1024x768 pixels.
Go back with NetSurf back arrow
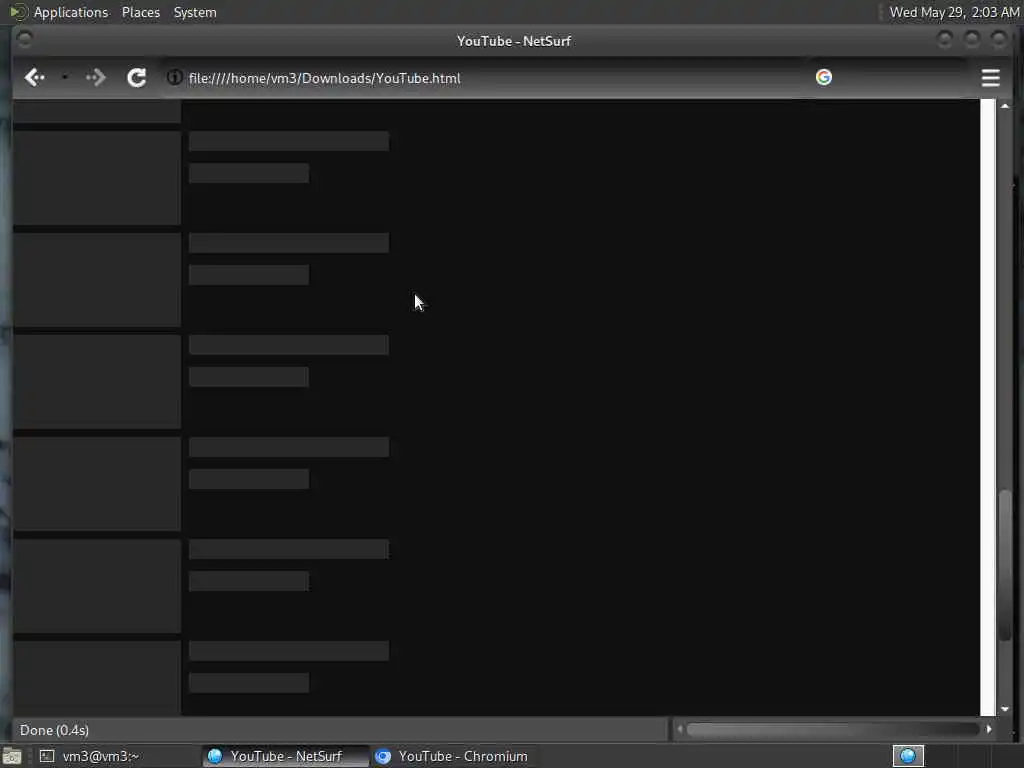pyautogui.click(x=34, y=78)
